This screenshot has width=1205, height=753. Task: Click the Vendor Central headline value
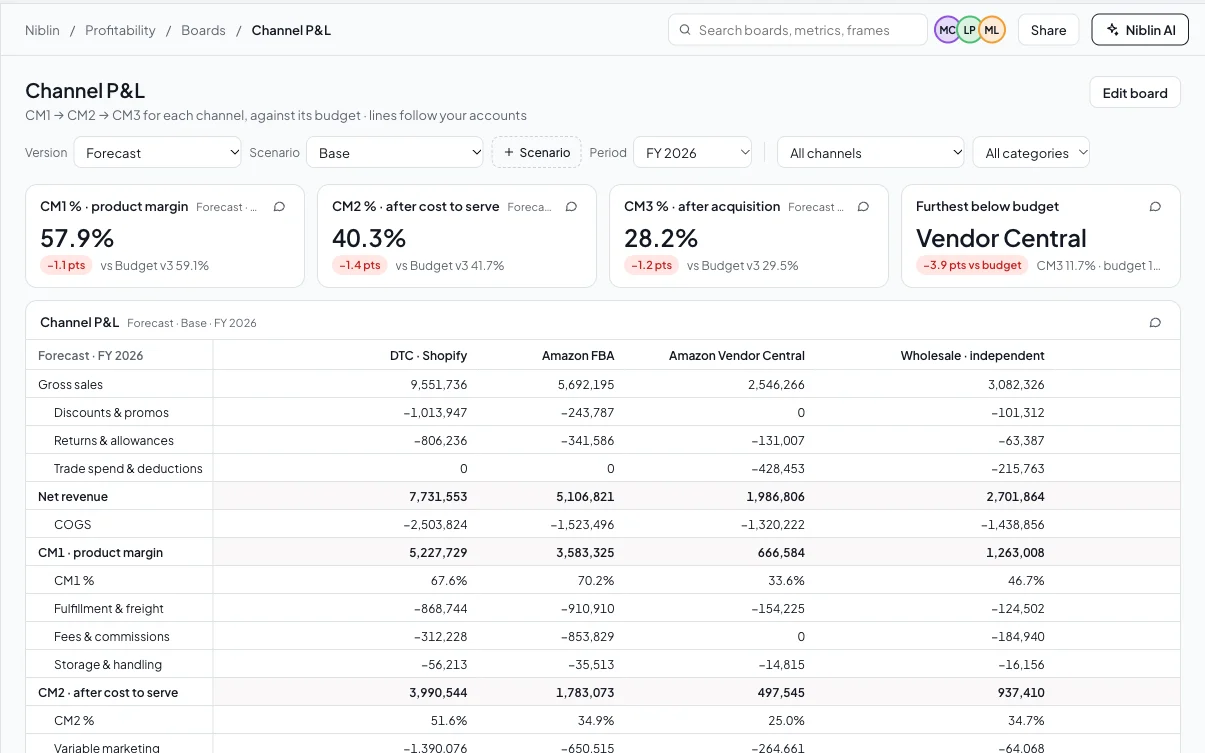(x=1001, y=238)
